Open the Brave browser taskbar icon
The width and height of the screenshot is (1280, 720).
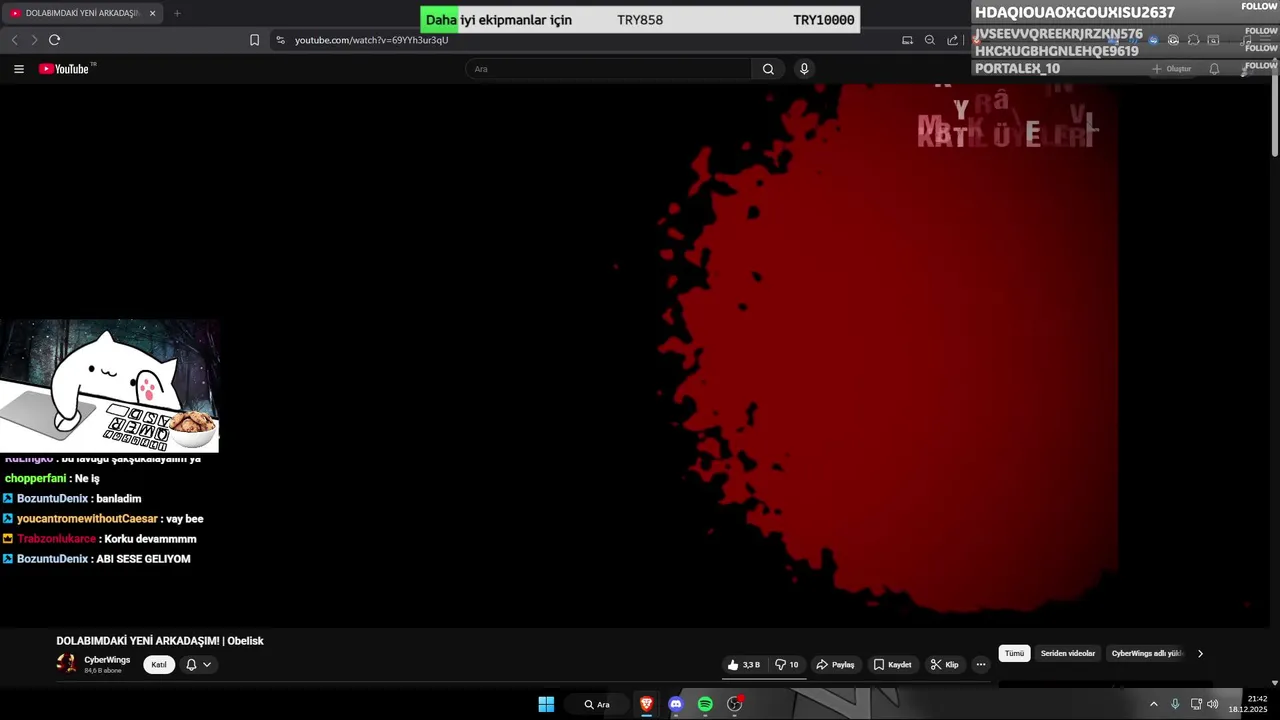click(646, 704)
